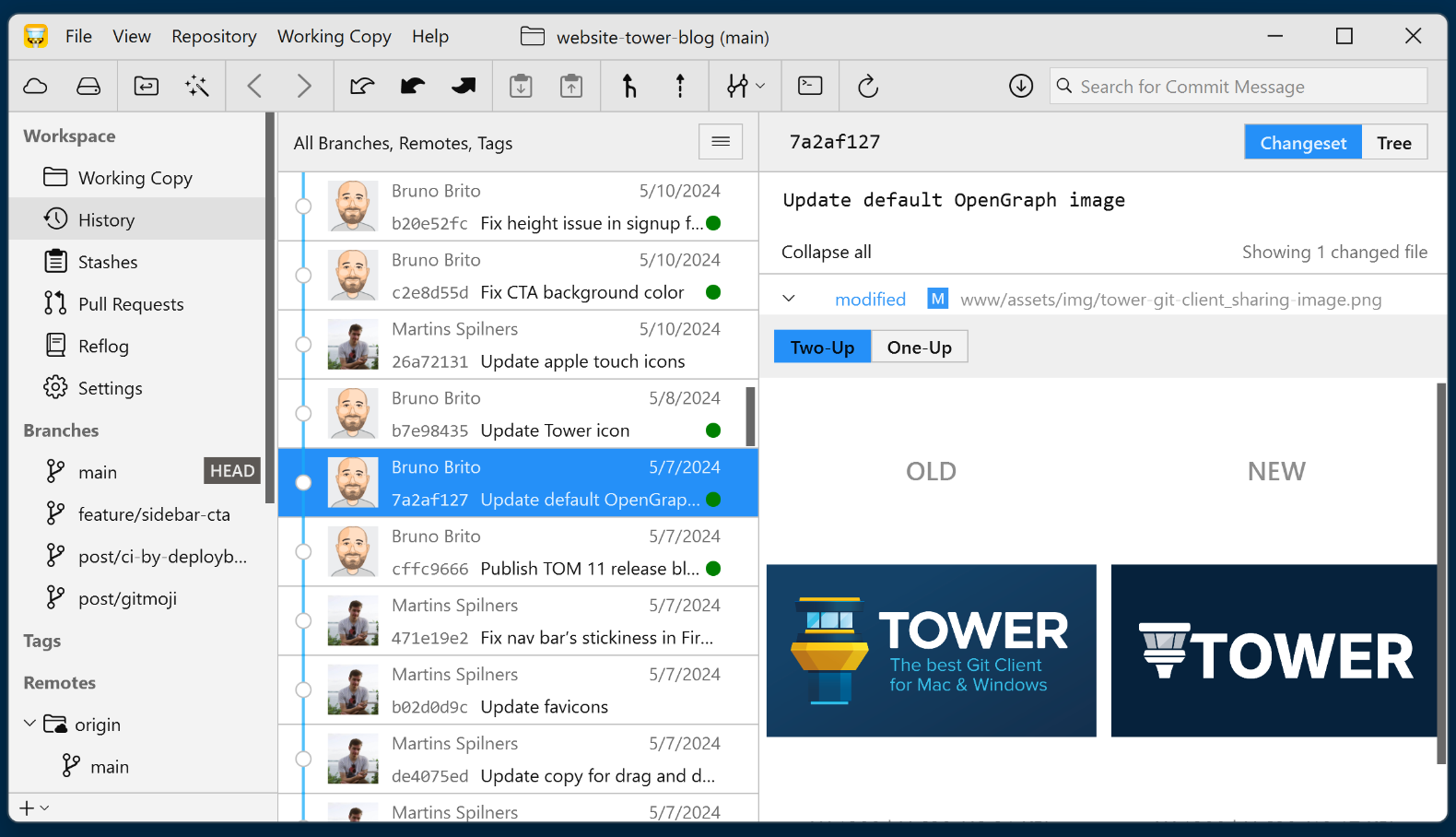This screenshot has height=837, width=1456.
Task: Open the Git Flow dropdown arrow
Action: pos(760,87)
